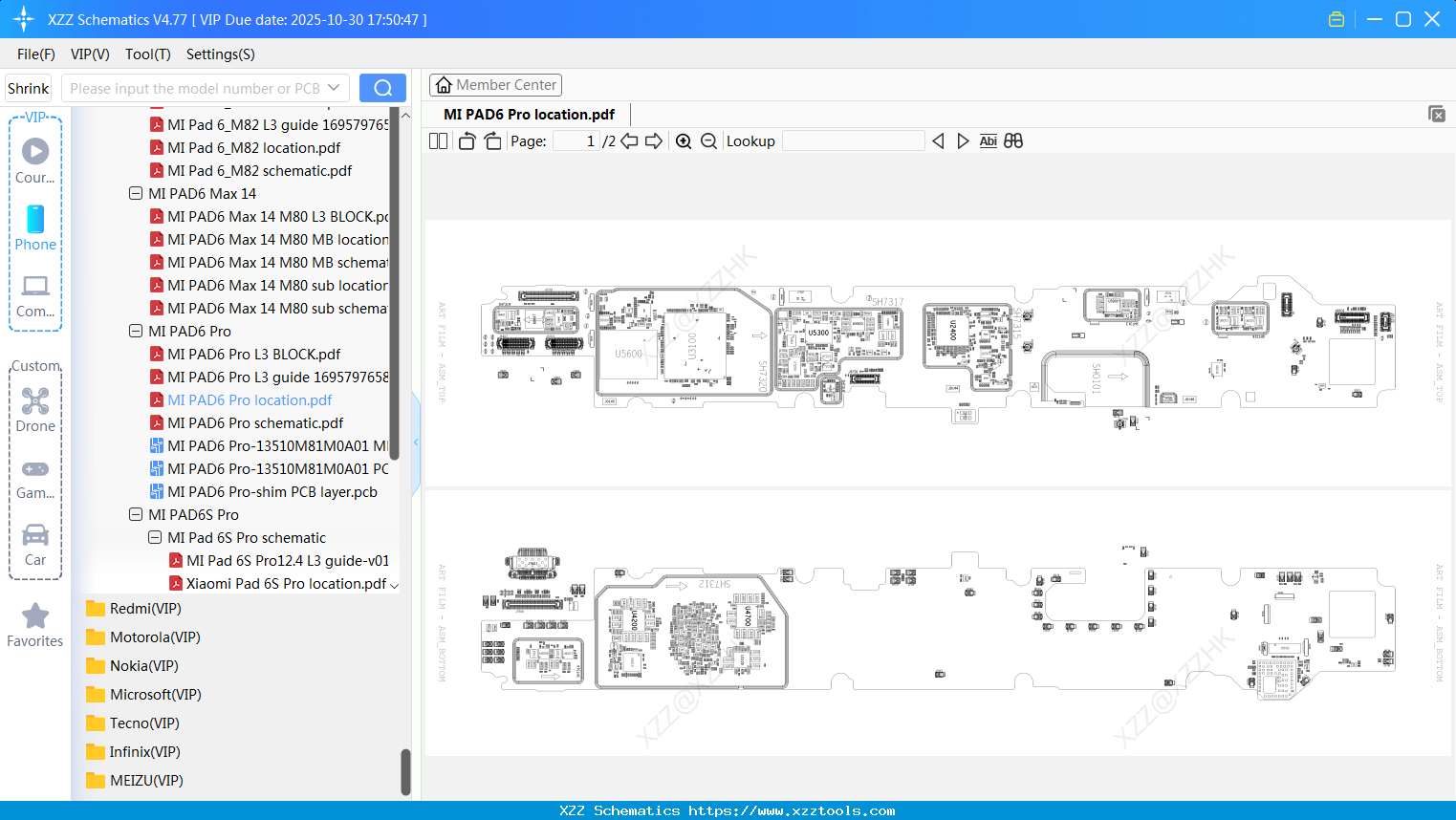Open the Courses category in the VIP sidebar
The height and width of the screenshot is (820, 1456).
click(35, 161)
